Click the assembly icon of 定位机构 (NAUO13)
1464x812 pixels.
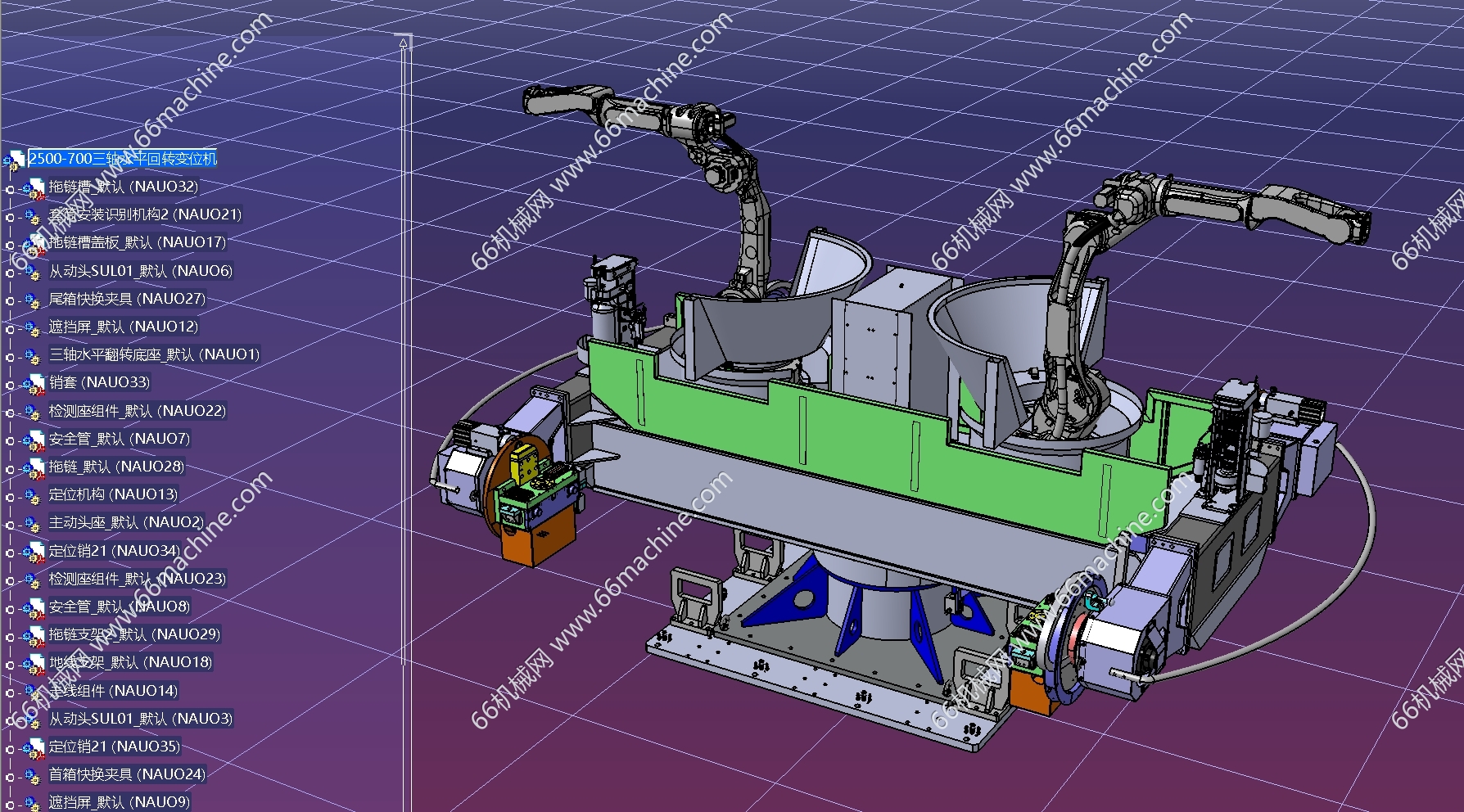pos(34,496)
